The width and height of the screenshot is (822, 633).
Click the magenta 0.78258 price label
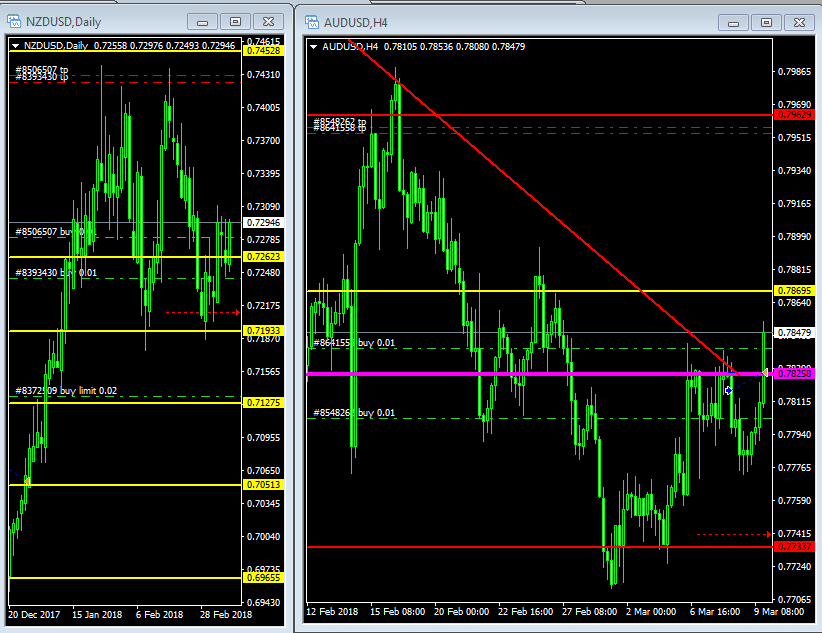coord(794,374)
